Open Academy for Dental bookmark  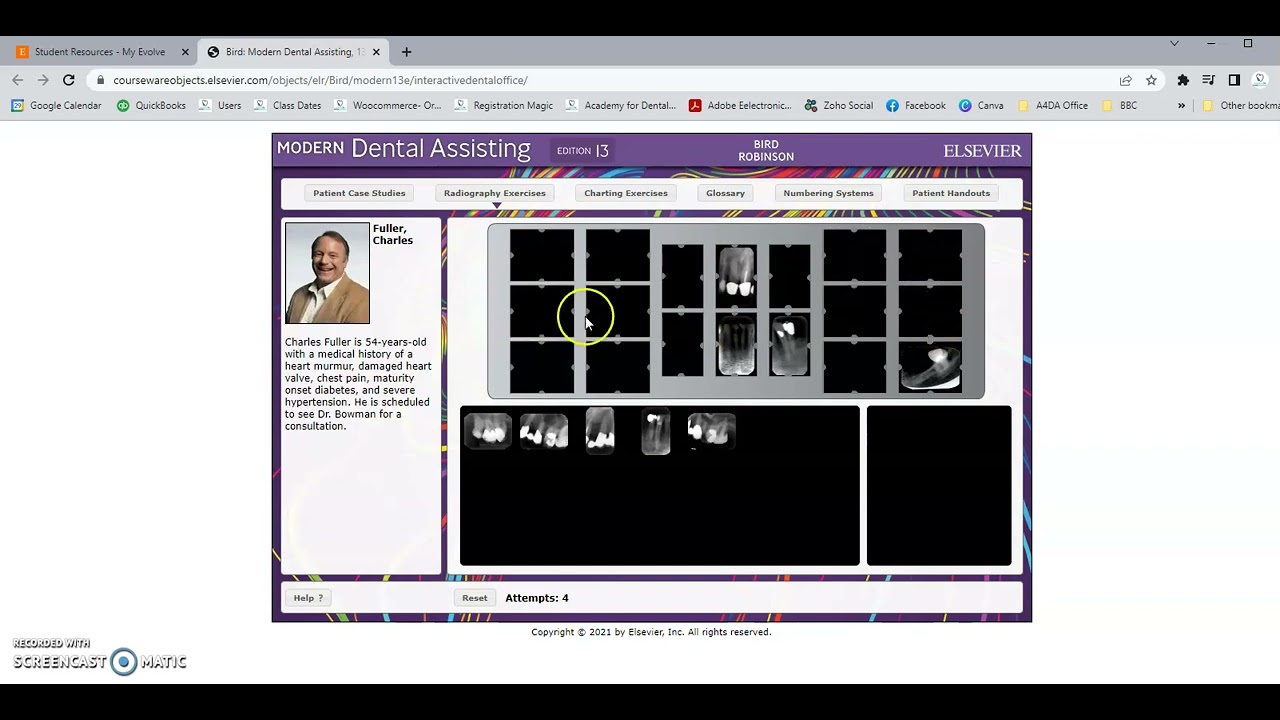(621, 105)
